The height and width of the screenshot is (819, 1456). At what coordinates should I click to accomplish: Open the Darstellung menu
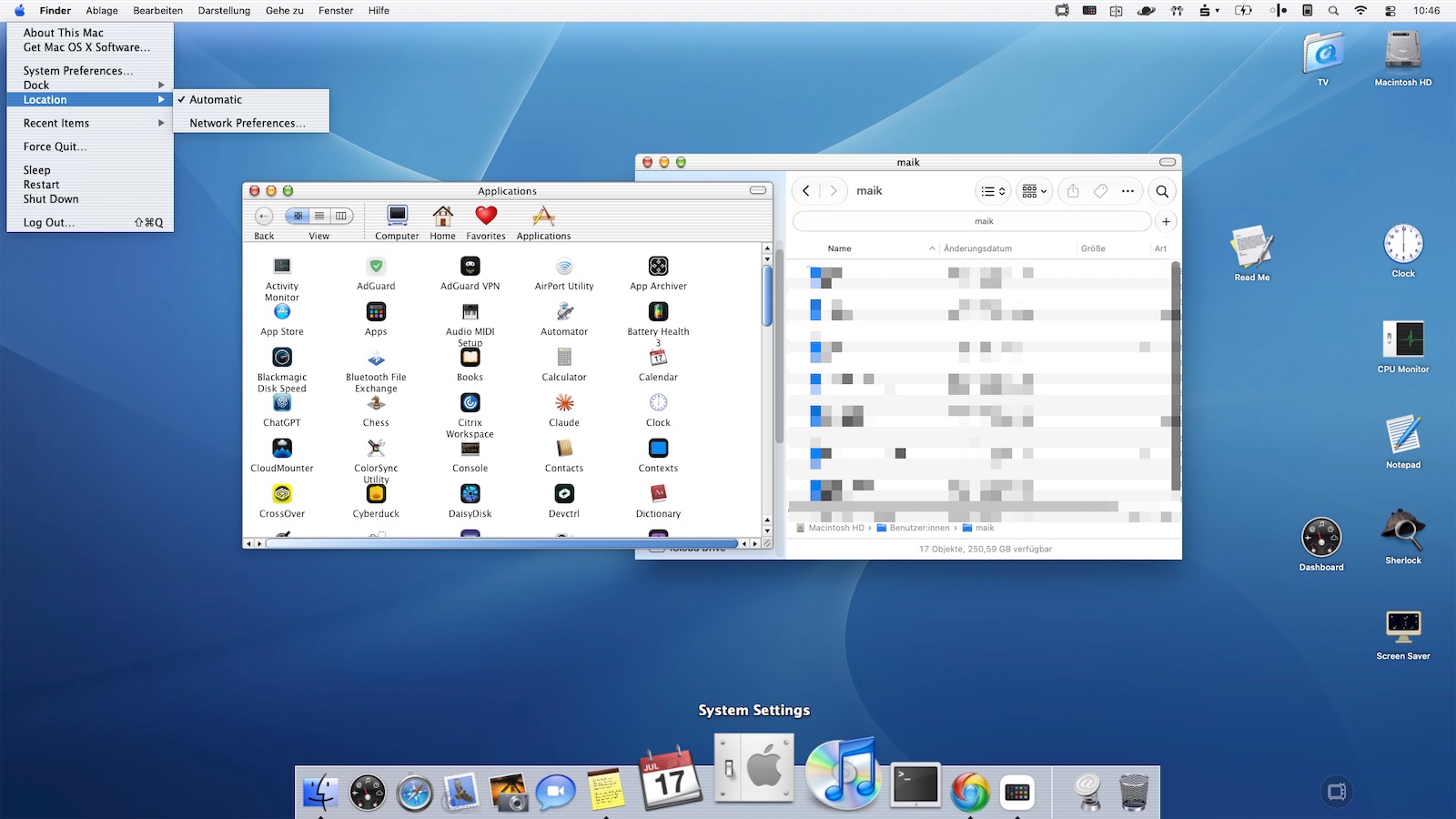point(224,11)
